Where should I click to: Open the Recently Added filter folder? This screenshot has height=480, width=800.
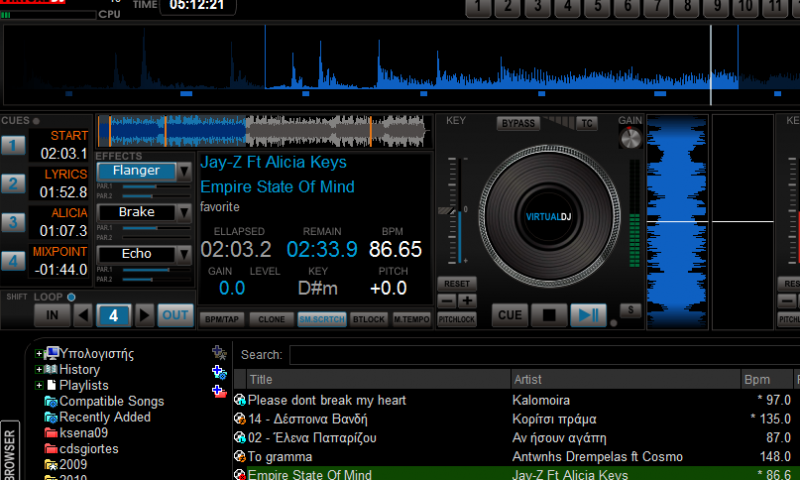(97, 417)
